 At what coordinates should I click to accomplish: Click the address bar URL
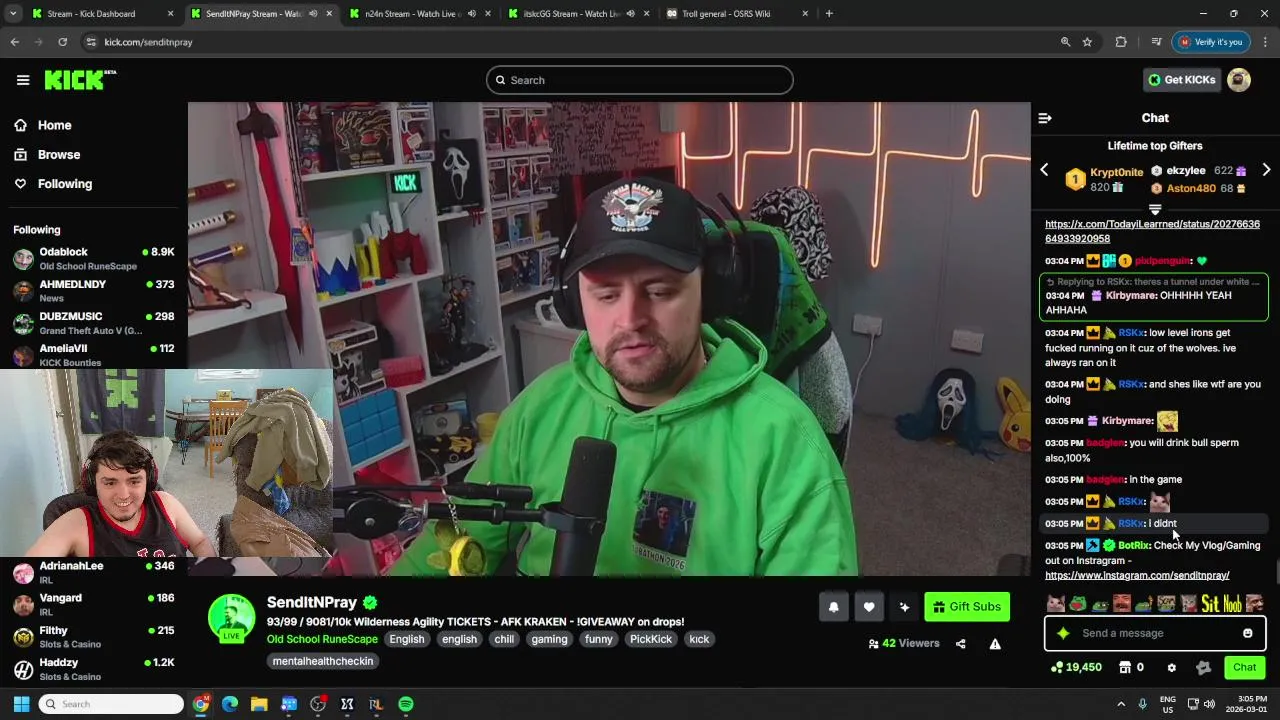click(x=148, y=42)
